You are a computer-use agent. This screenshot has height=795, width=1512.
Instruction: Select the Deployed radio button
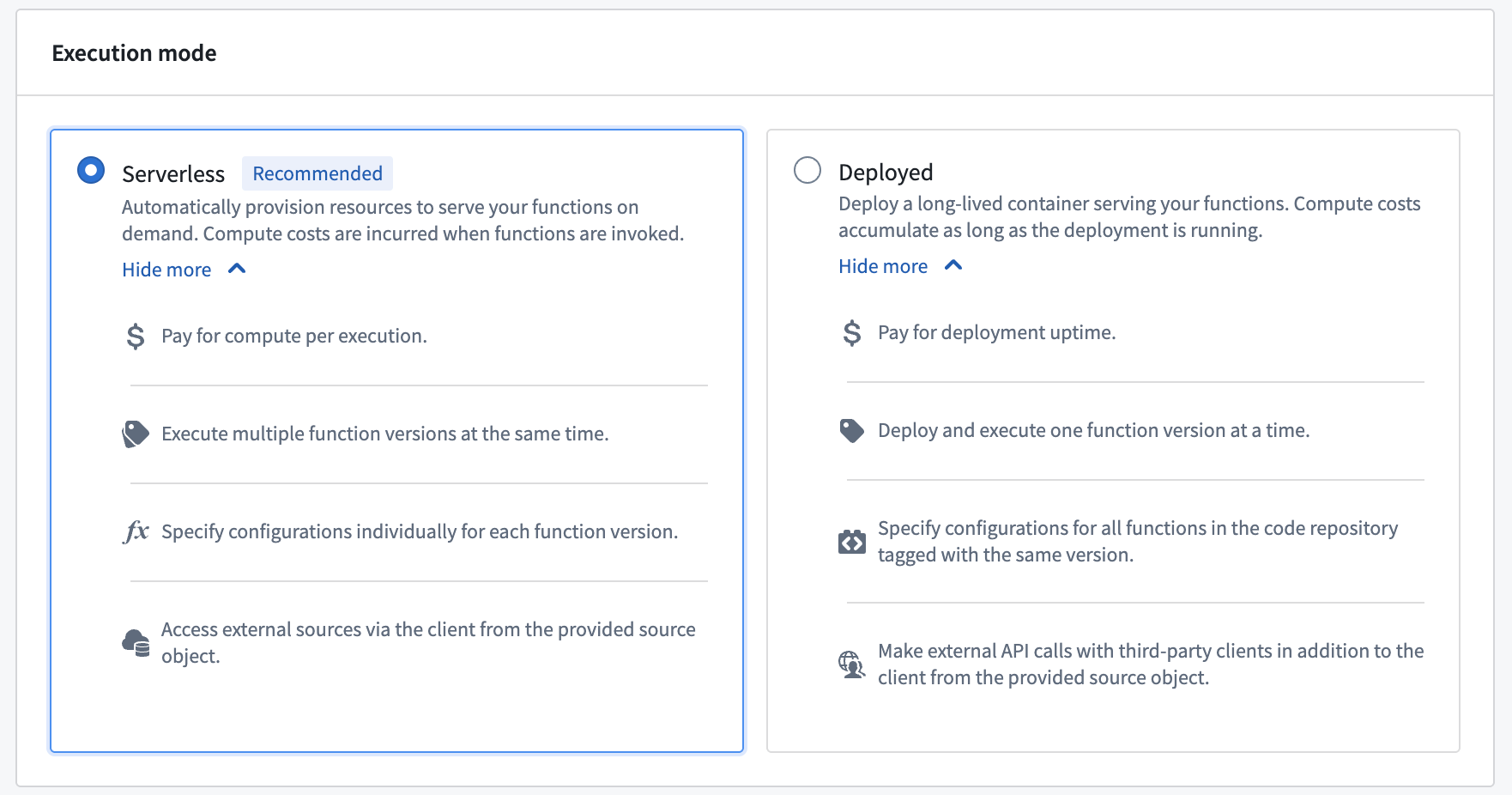point(807,170)
